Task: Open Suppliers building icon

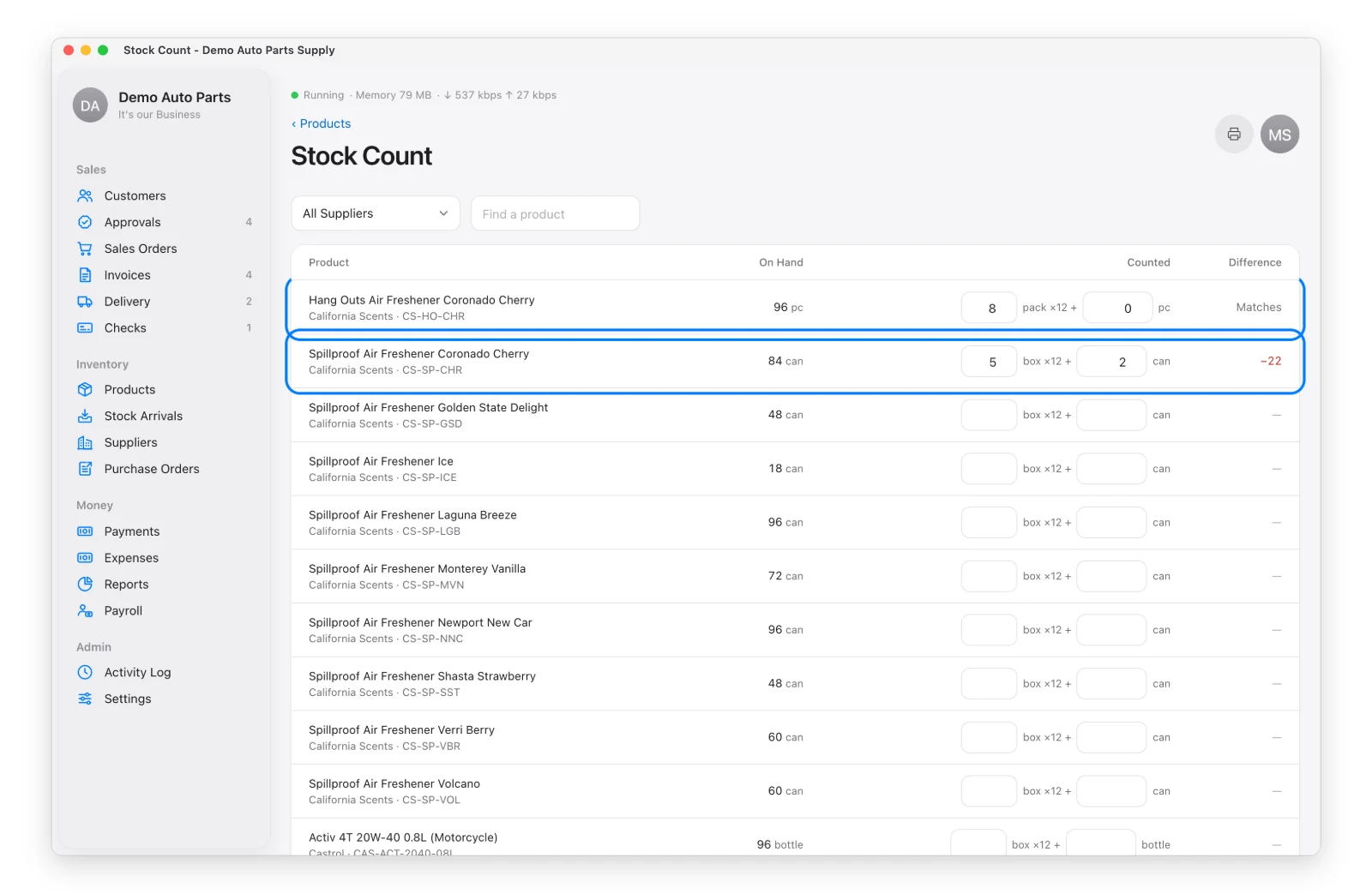Action: coord(85,442)
